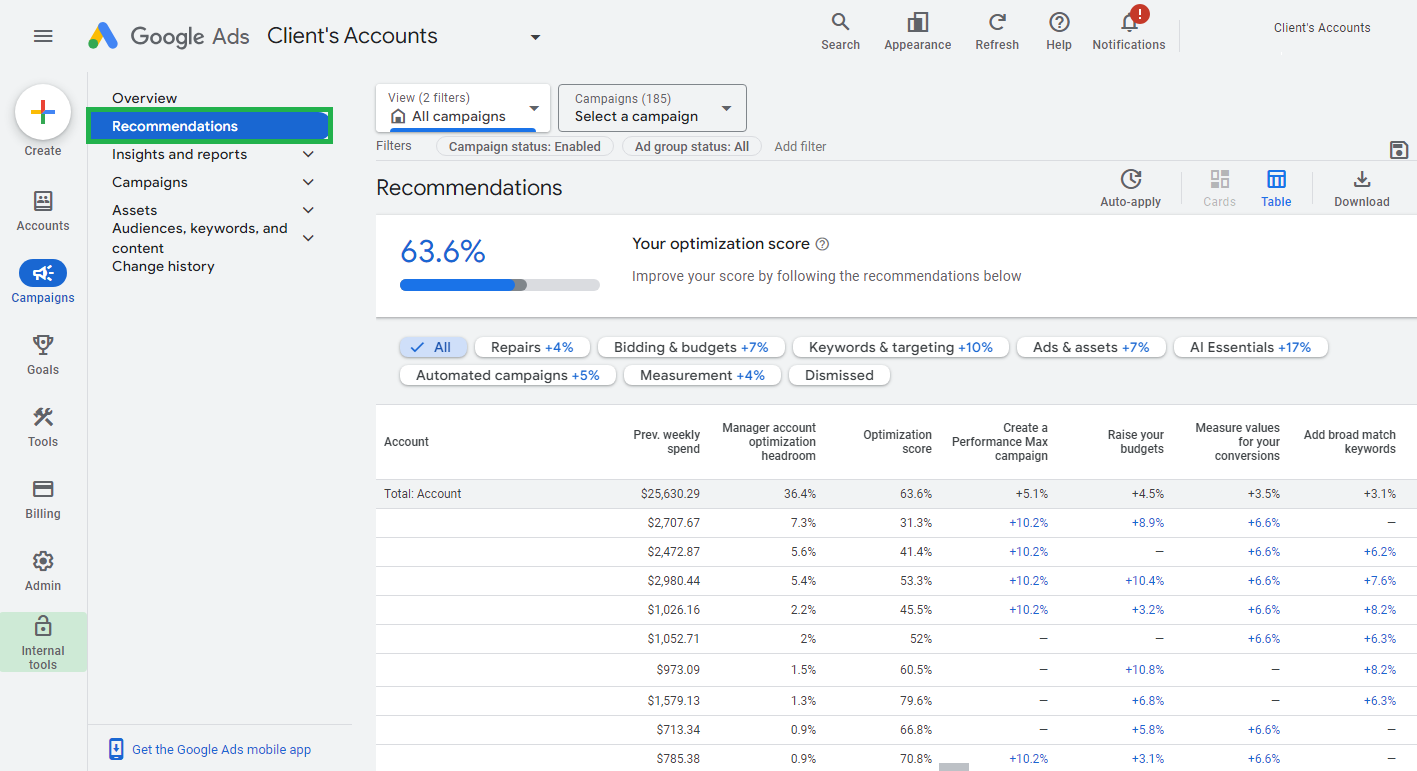This screenshot has height=771, width=1417.
Task: Open Notifications bell
Action: pyautogui.click(x=1129, y=32)
